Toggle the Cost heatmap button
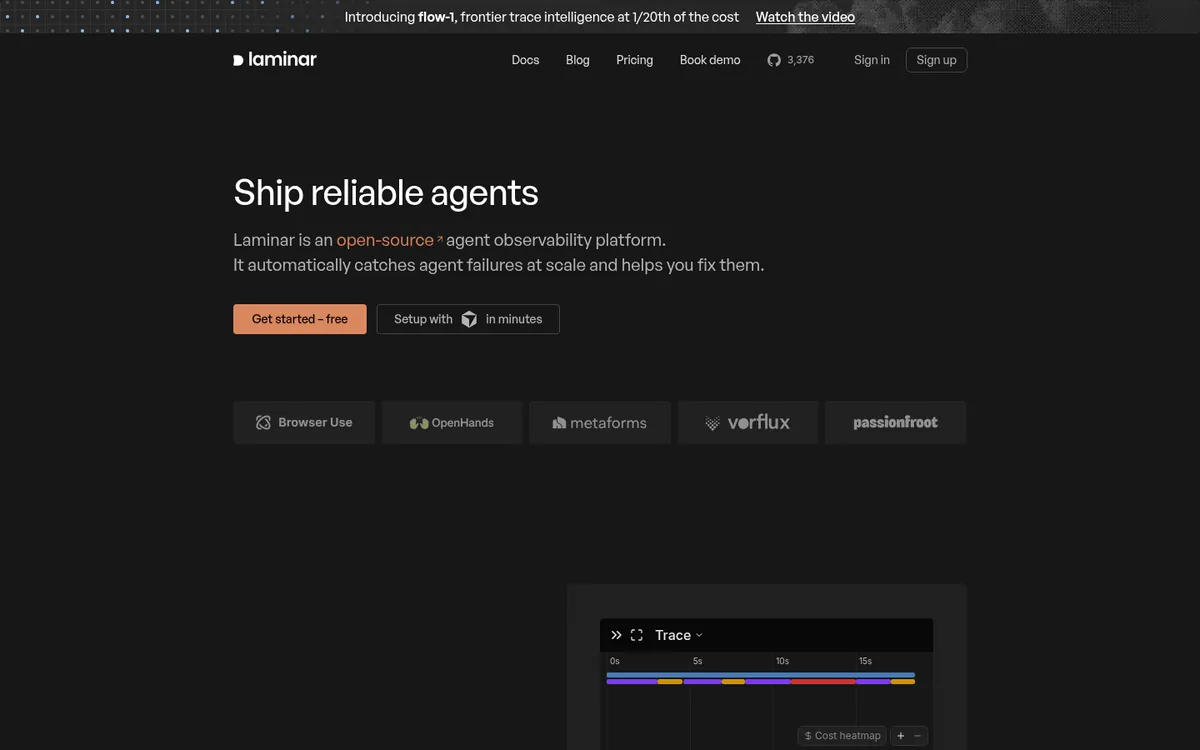This screenshot has height=750, width=1200. click(x=842, y=736)
